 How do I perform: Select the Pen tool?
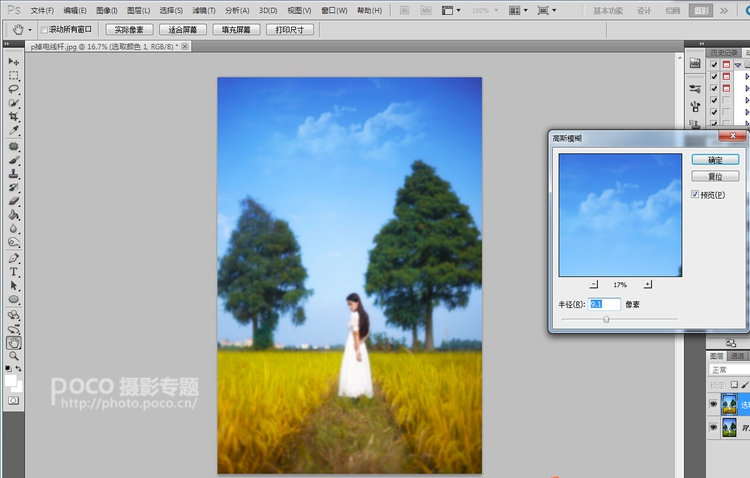pos(13,258)
